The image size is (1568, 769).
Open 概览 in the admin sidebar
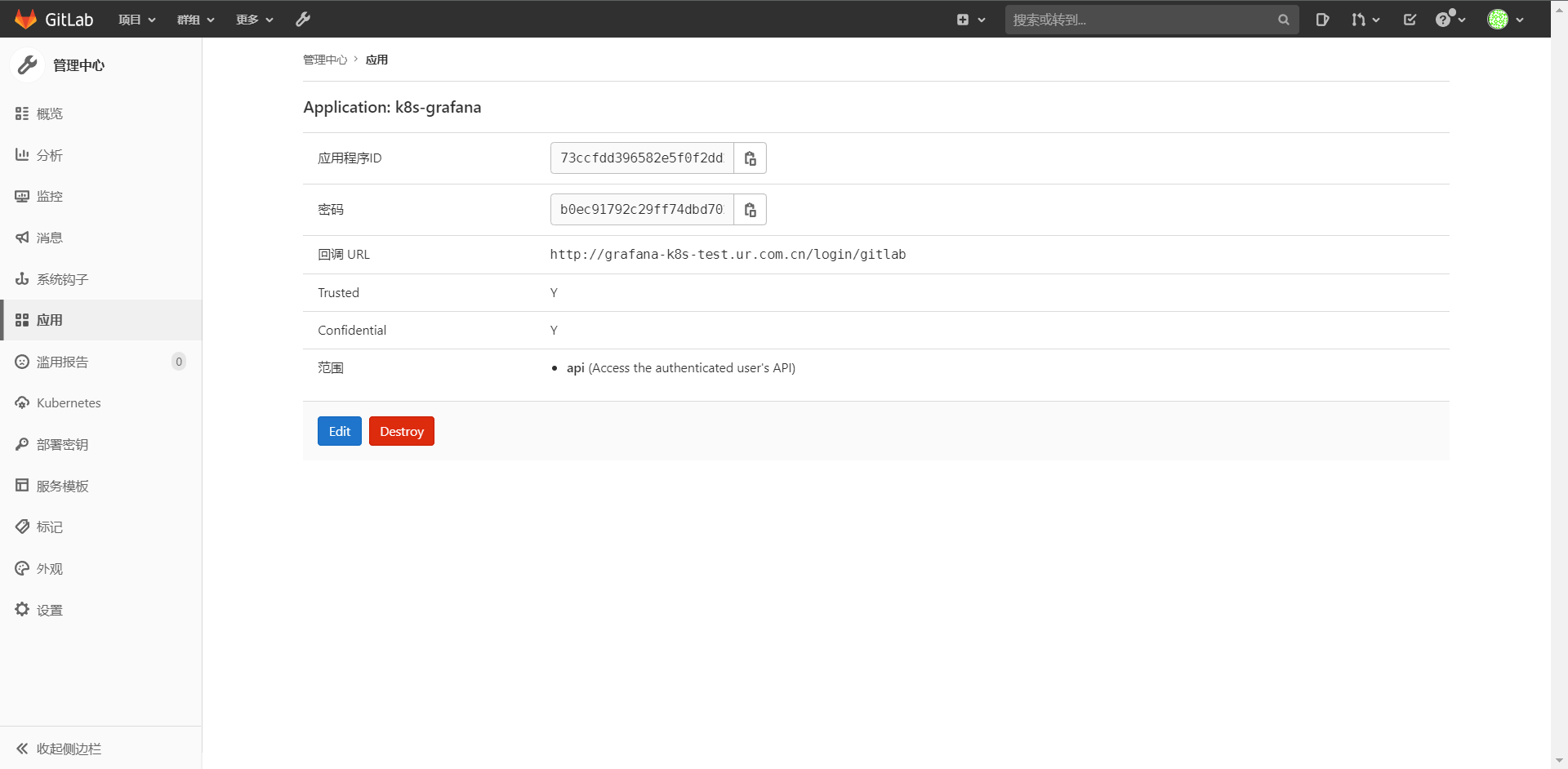(x=101, y=113)
